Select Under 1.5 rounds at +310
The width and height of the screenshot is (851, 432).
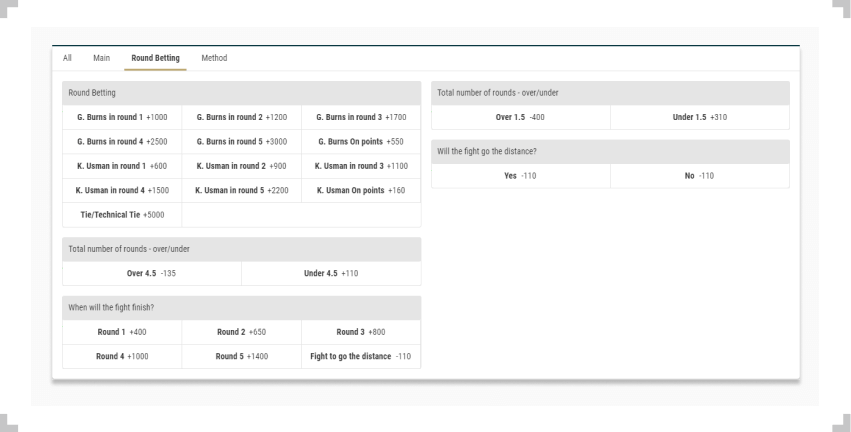(x=700, y=117)
